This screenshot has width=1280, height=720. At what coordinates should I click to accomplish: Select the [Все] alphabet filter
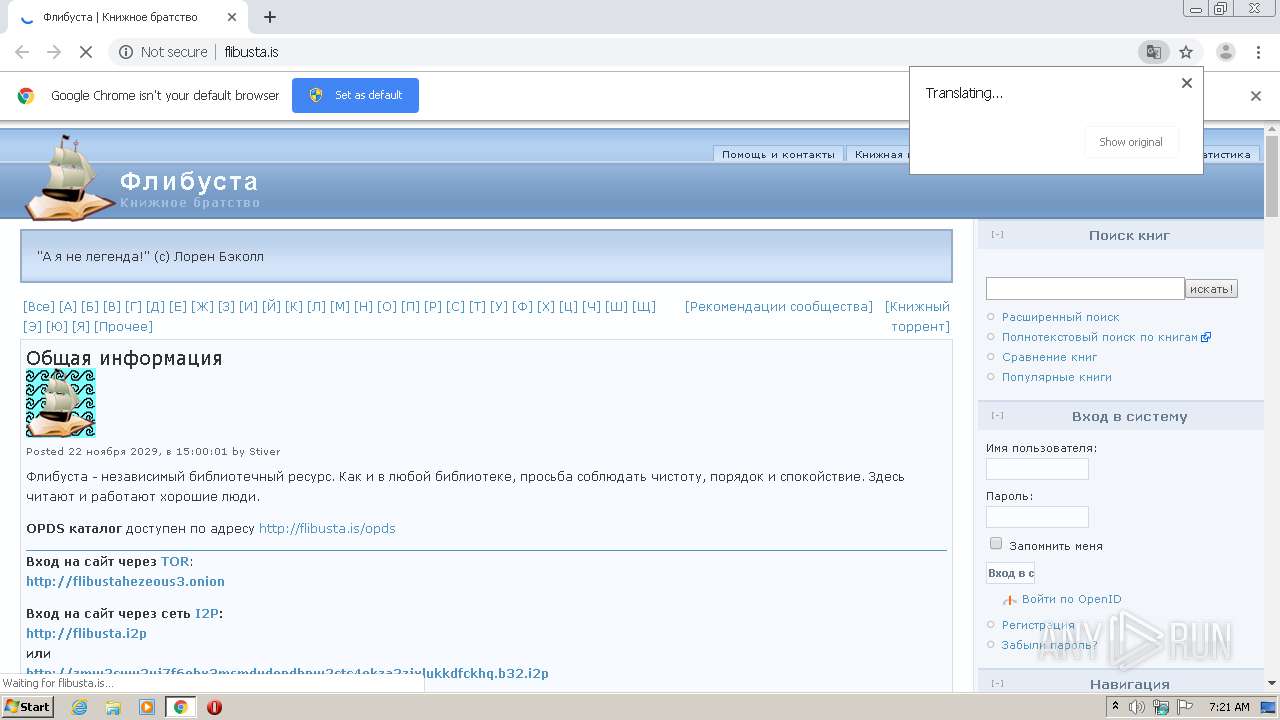pos(39,307)
